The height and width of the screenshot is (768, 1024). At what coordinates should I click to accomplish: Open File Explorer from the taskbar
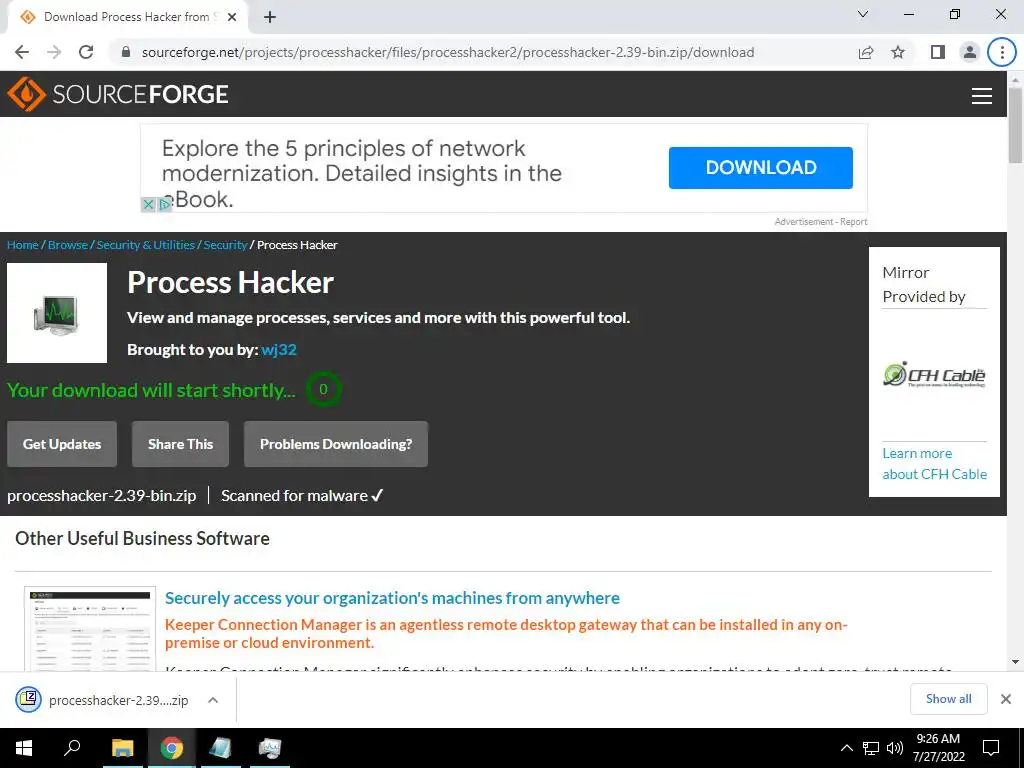pyautogui.click(x=122, y=748)
